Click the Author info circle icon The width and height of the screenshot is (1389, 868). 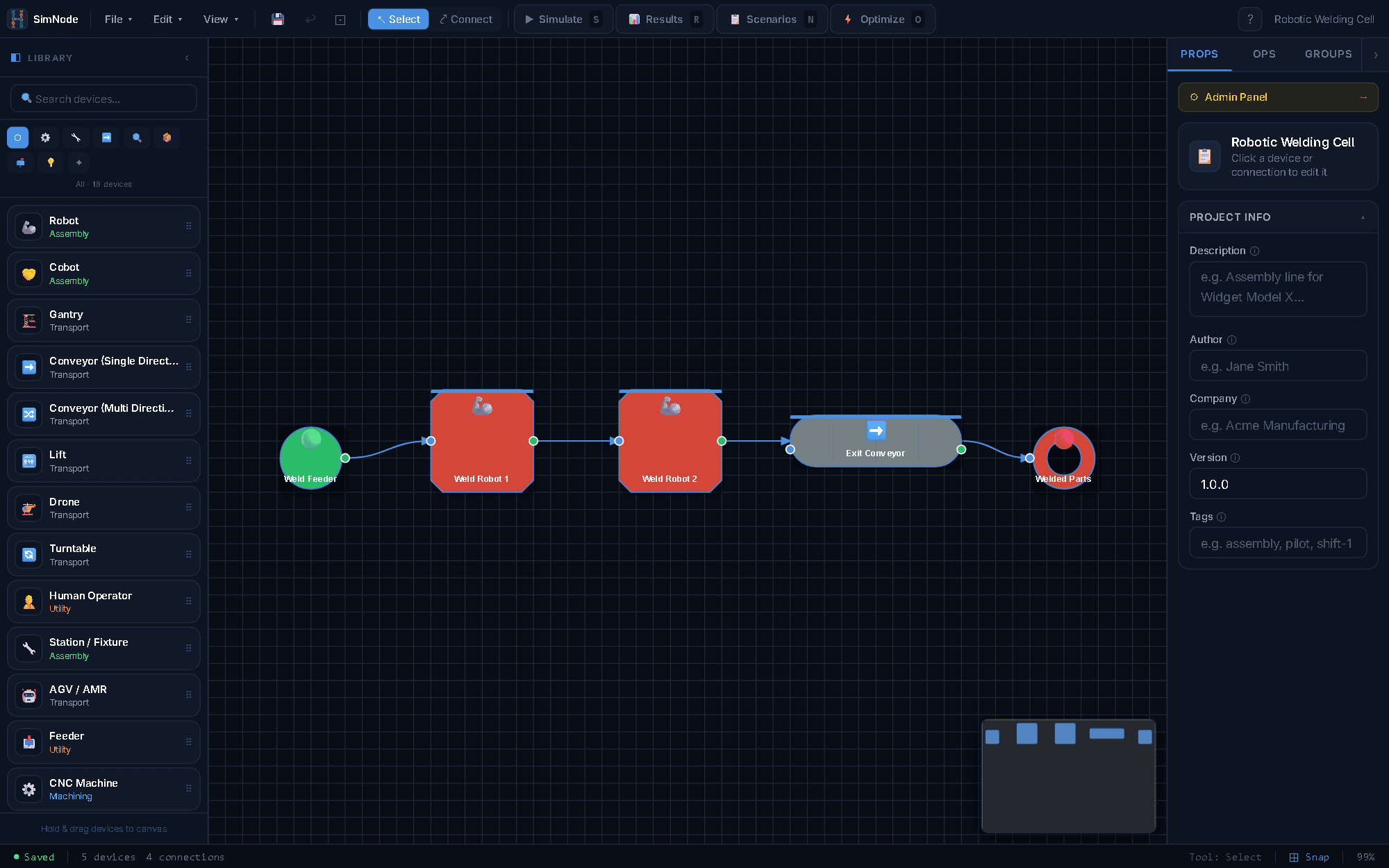pyautogui.click(x=1231, y=340)
